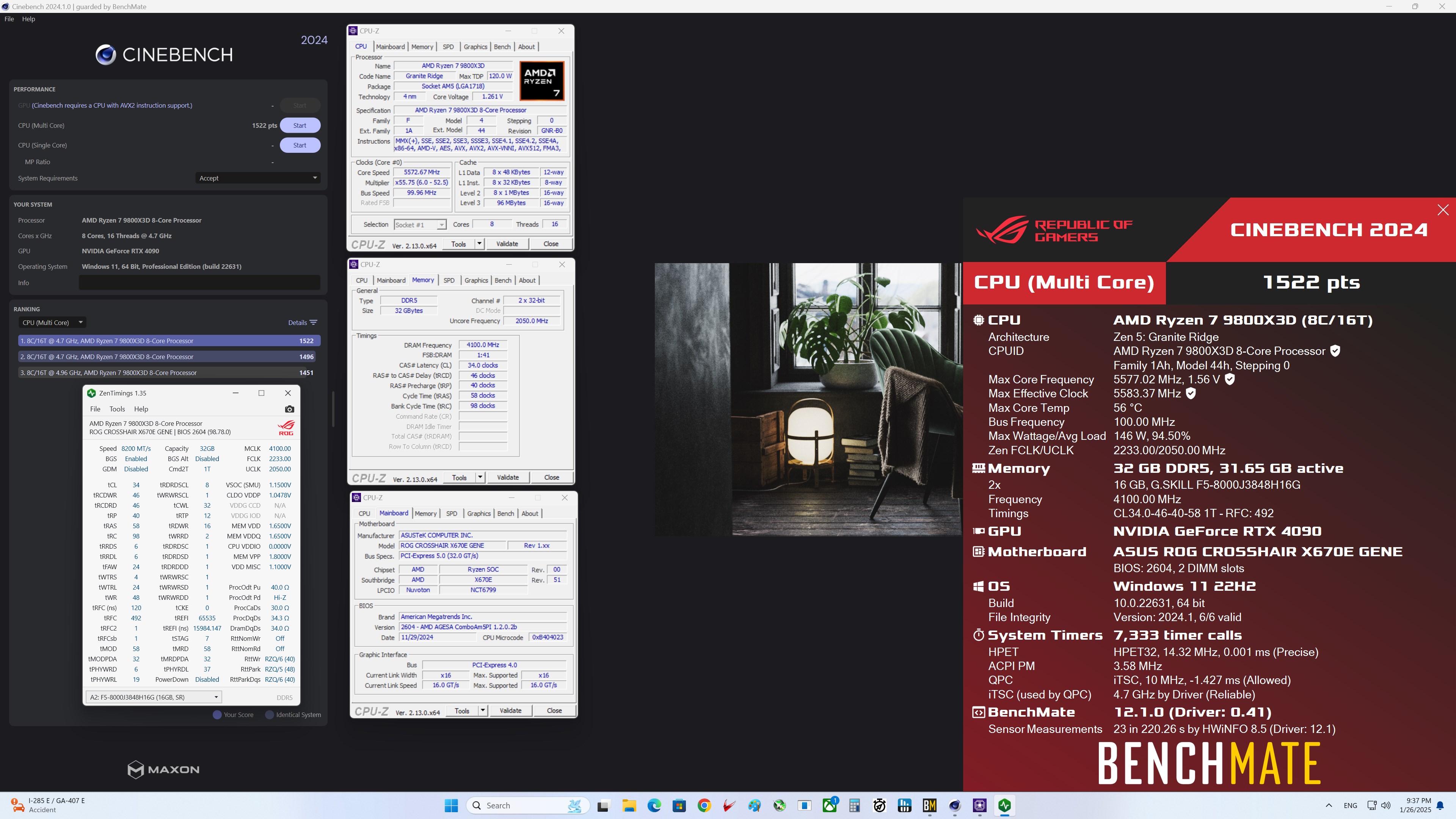
Task: Click Validate in CPU-Z Mainboard window
Action: click(510, 711)
